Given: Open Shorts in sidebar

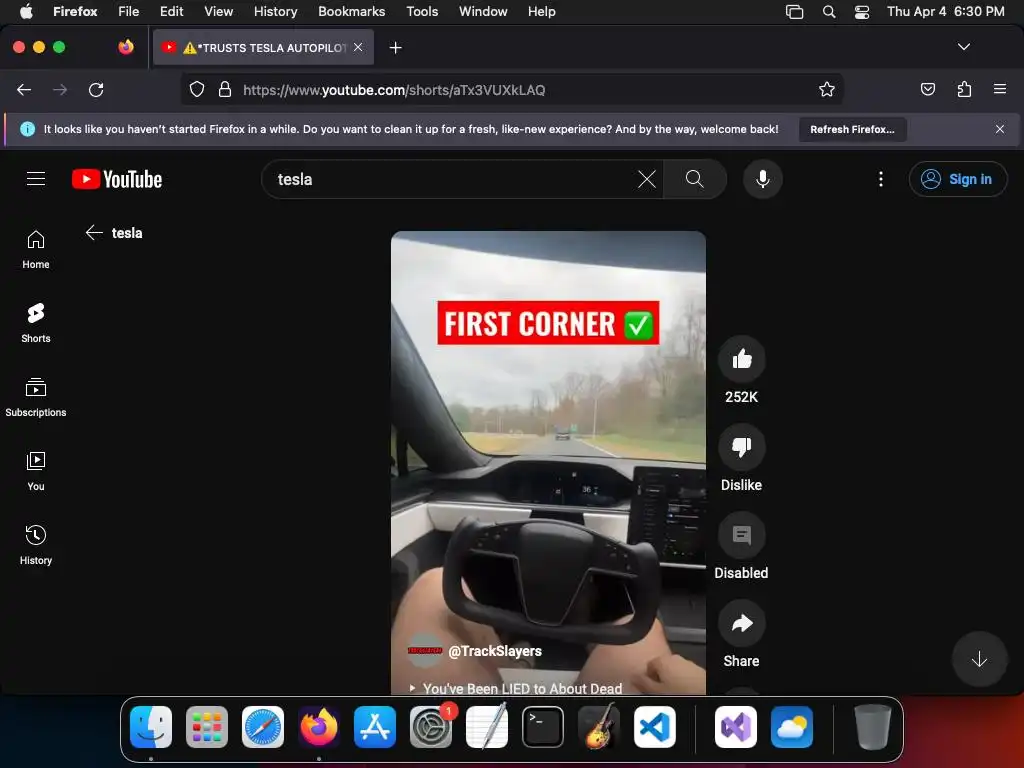Looking at the screenshot, I should click(x=36, y=323).
